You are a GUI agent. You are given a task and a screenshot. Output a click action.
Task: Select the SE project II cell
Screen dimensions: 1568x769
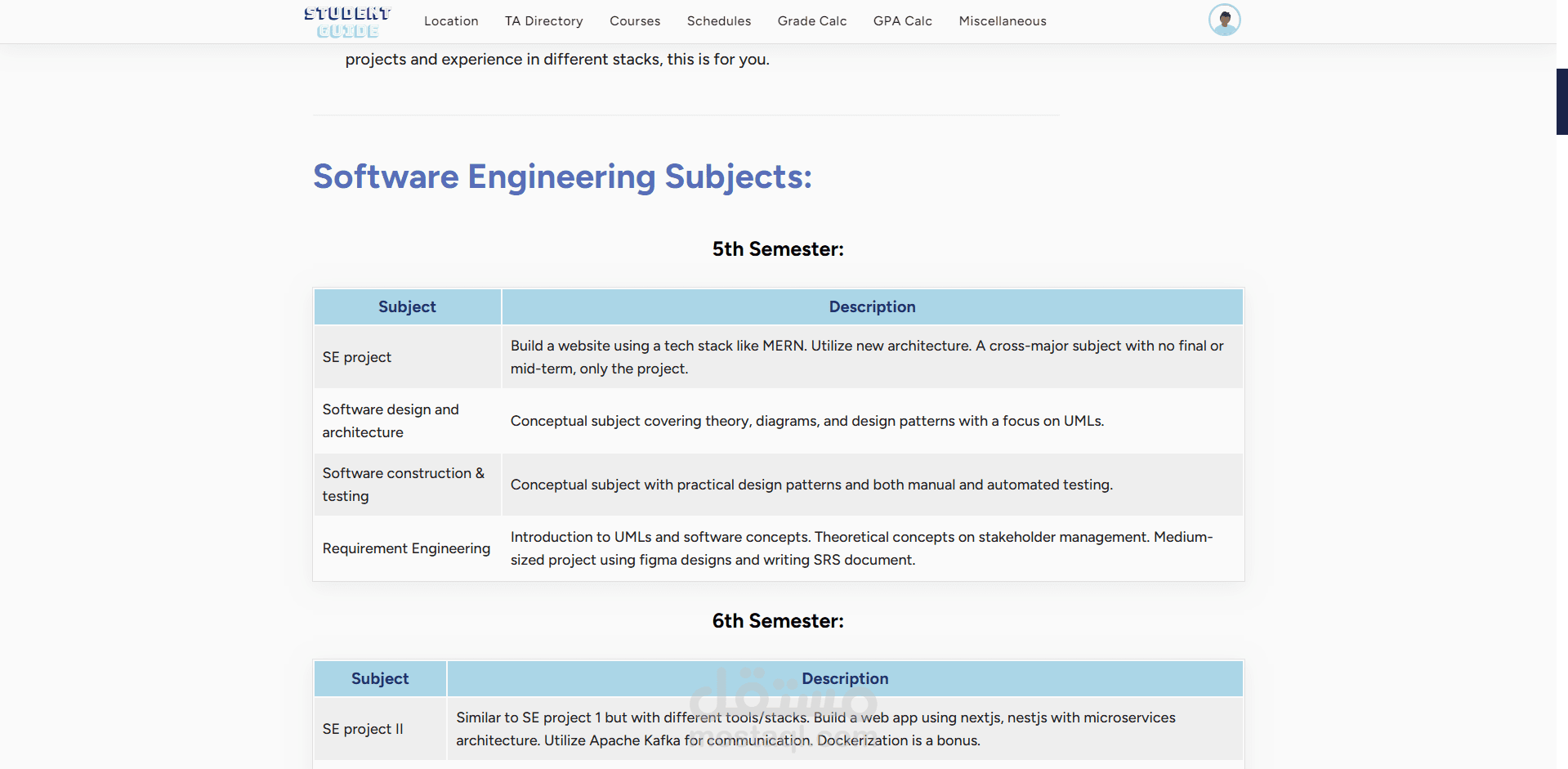pyautogui.click(x=380, y=729)
